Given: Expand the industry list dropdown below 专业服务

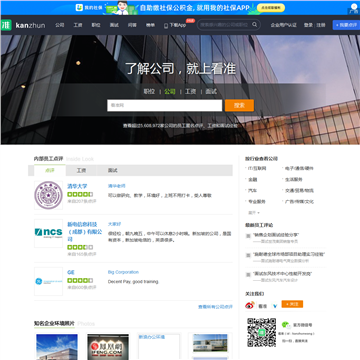Looking at the screenshot, I should [254, 213].
